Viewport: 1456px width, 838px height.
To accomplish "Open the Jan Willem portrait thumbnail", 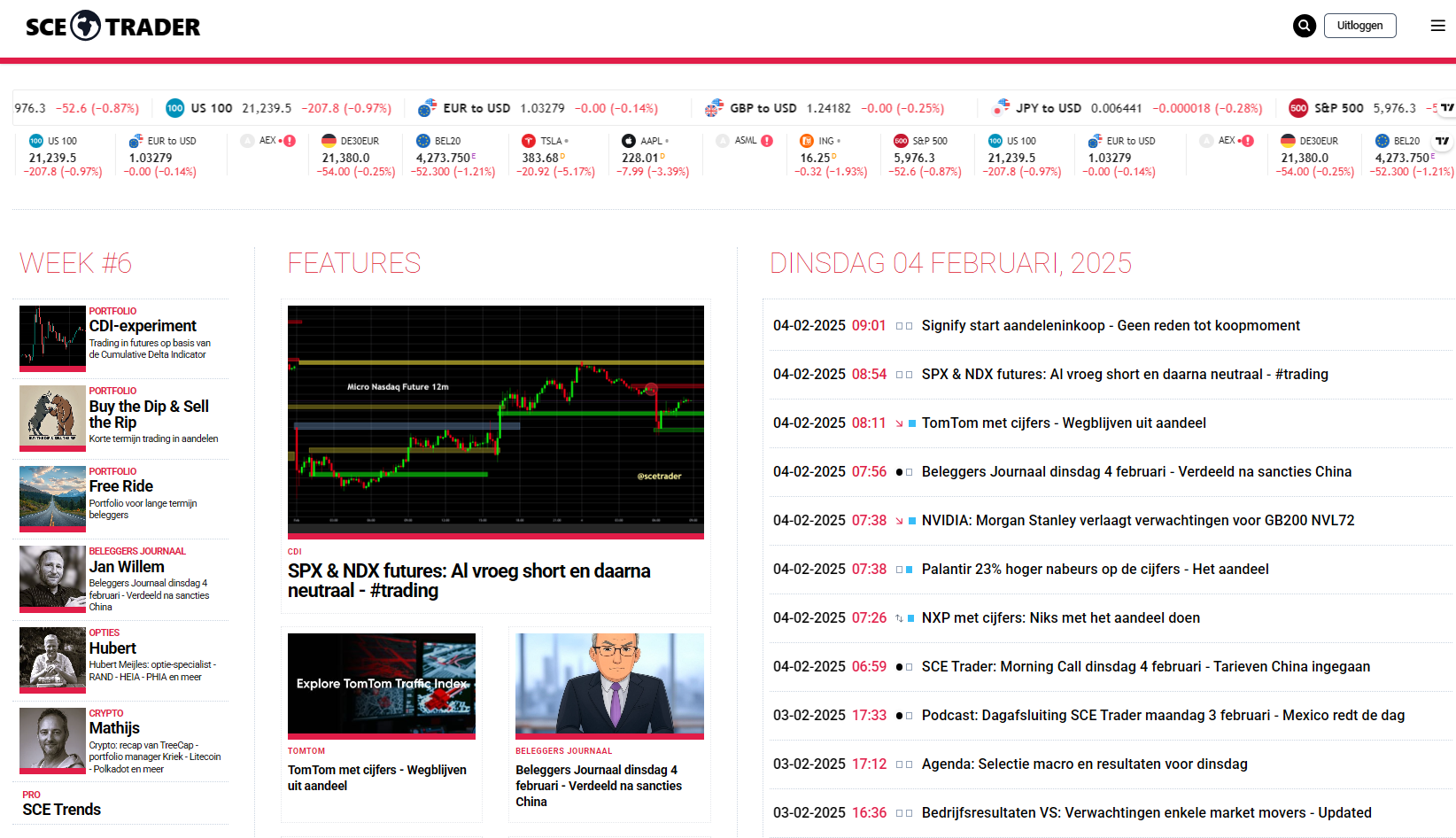I will coord(53,579).
